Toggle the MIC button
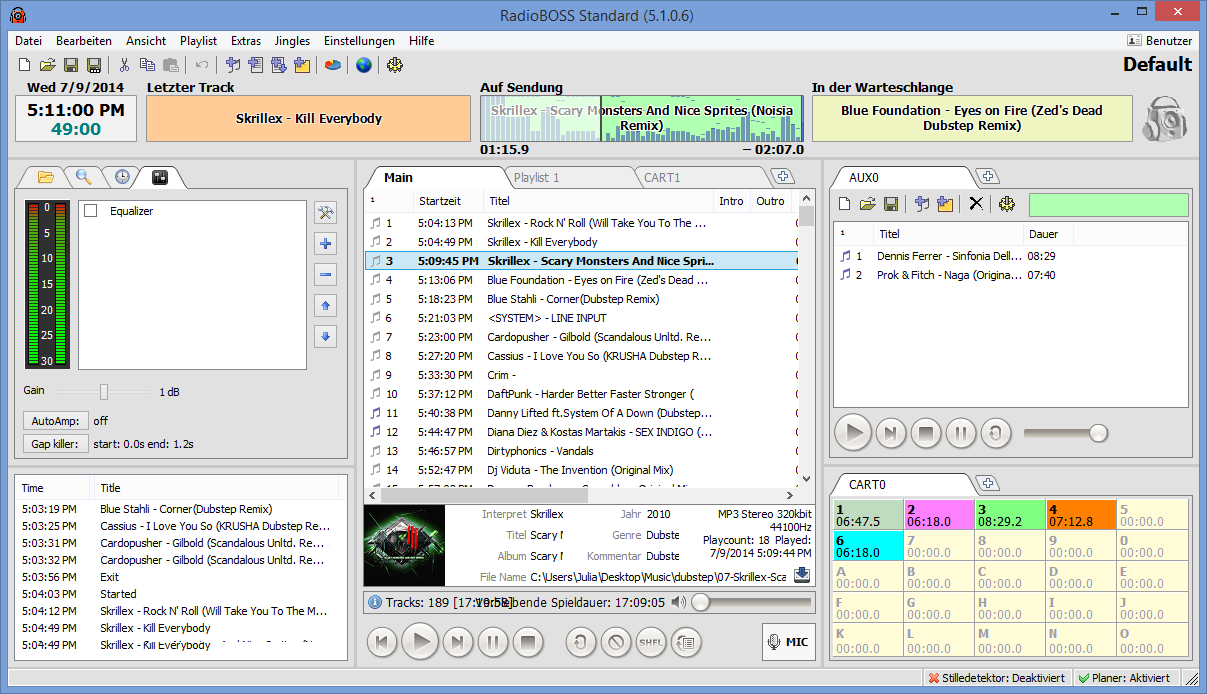Image resolution: width=1207 pixels, height=694 pixels. coord(788,642)
